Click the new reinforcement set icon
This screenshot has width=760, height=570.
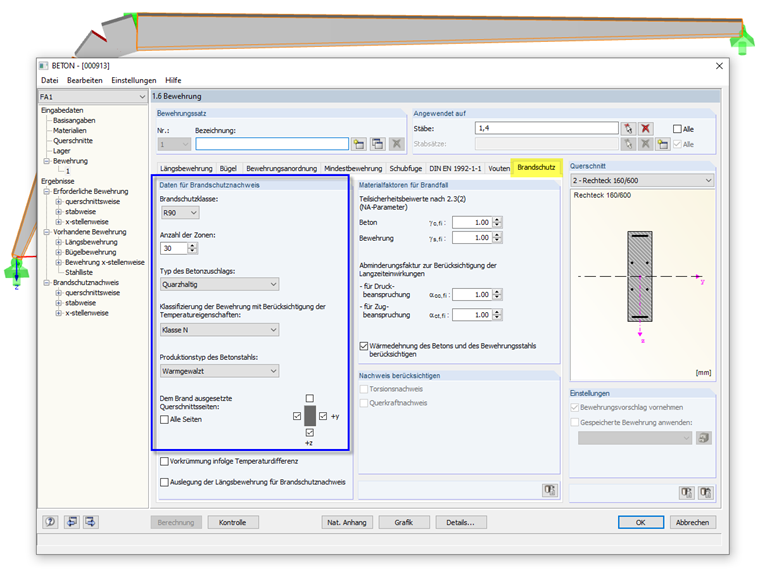point(359,144)
